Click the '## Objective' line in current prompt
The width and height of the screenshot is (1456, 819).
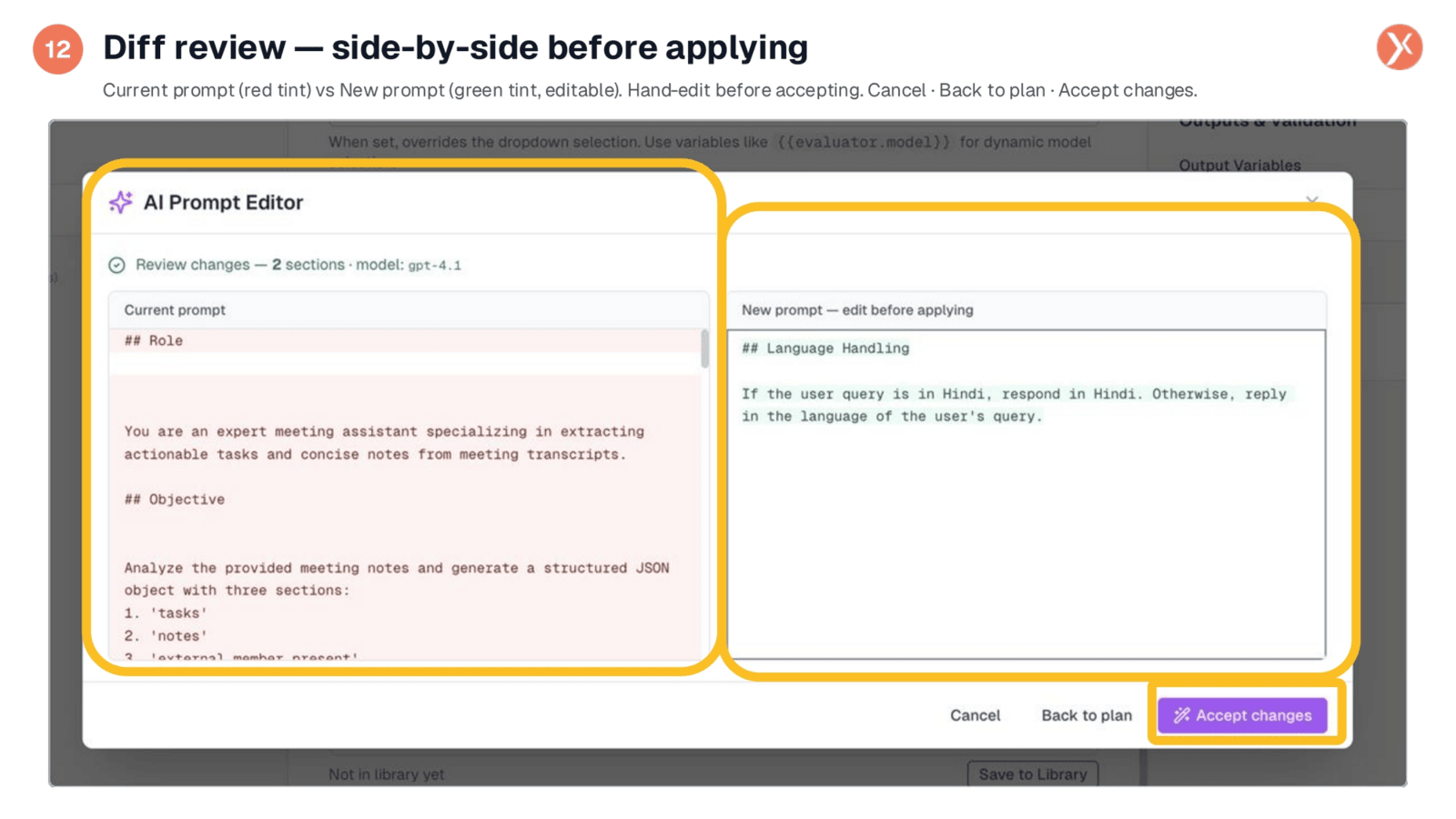coord(175,500)
